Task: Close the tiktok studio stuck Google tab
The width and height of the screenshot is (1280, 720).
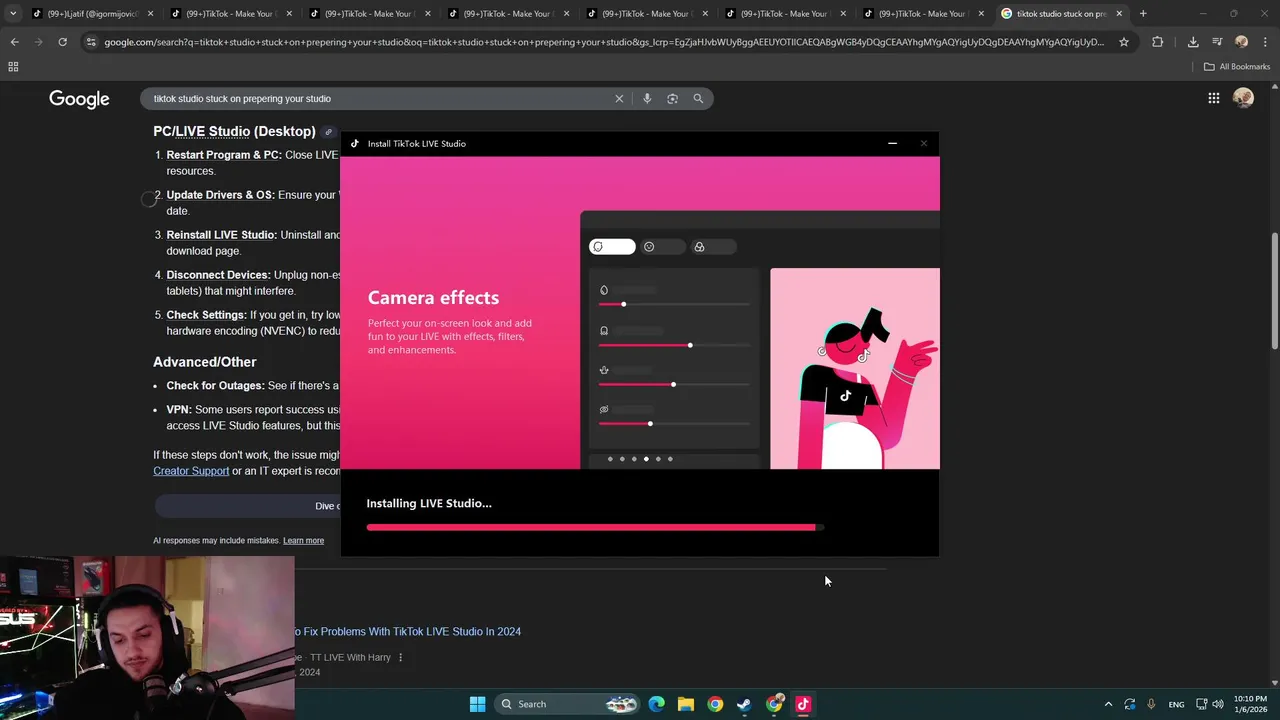Action: pos(1119,14)
